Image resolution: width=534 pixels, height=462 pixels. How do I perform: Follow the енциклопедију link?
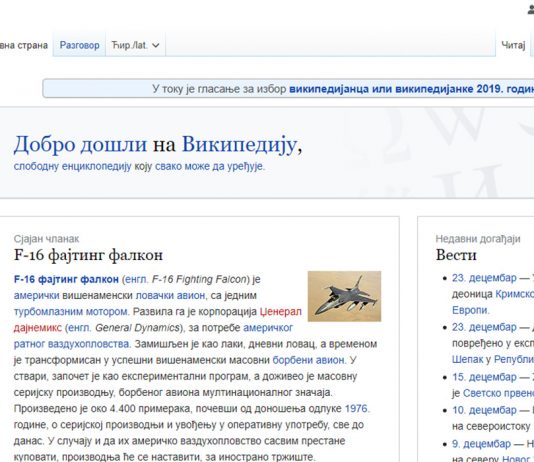pos(97,166)
